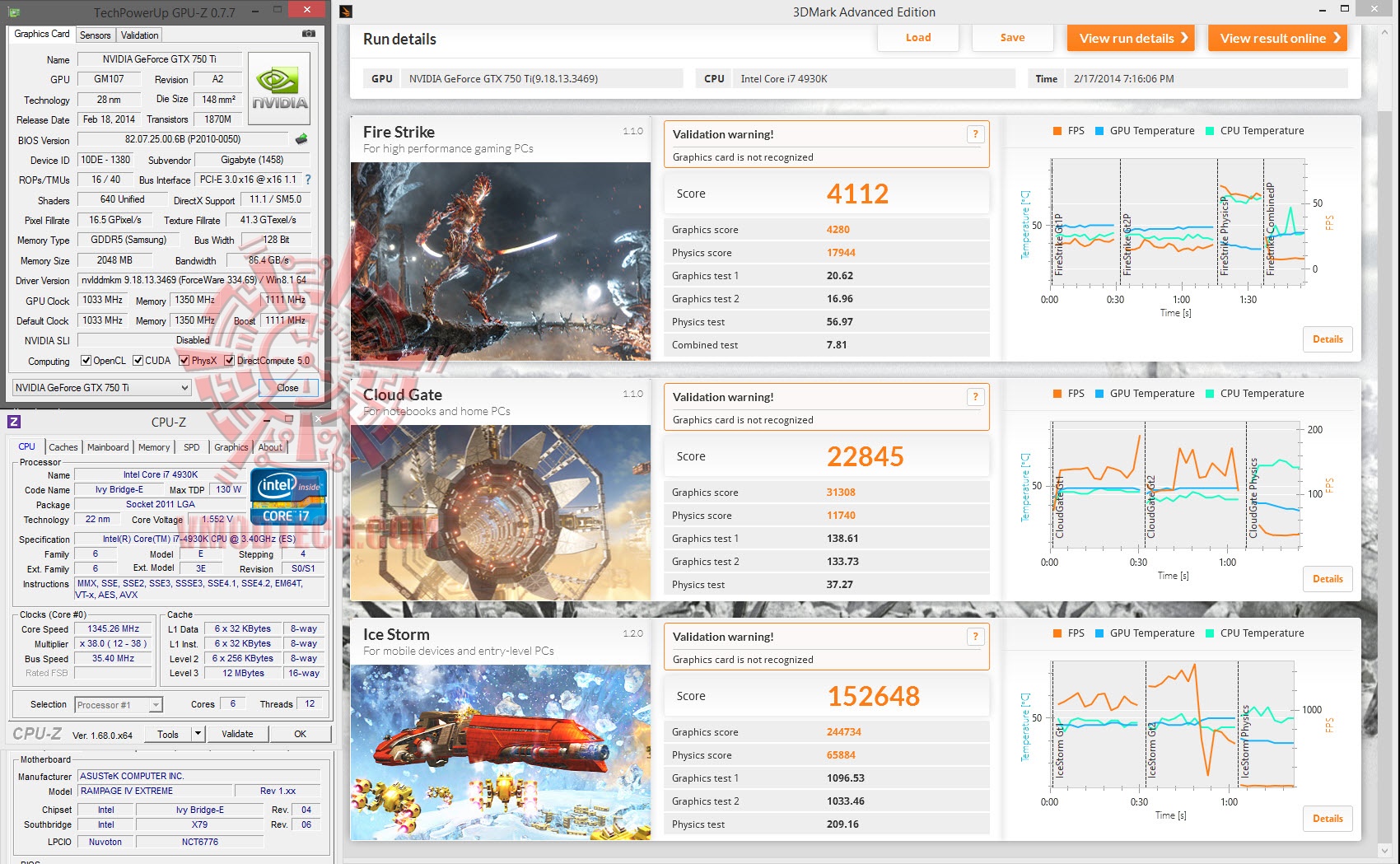1400x864 pixels.
Task: Click the Core Speed 1345.26 MHz value
Action: (114, 629)
